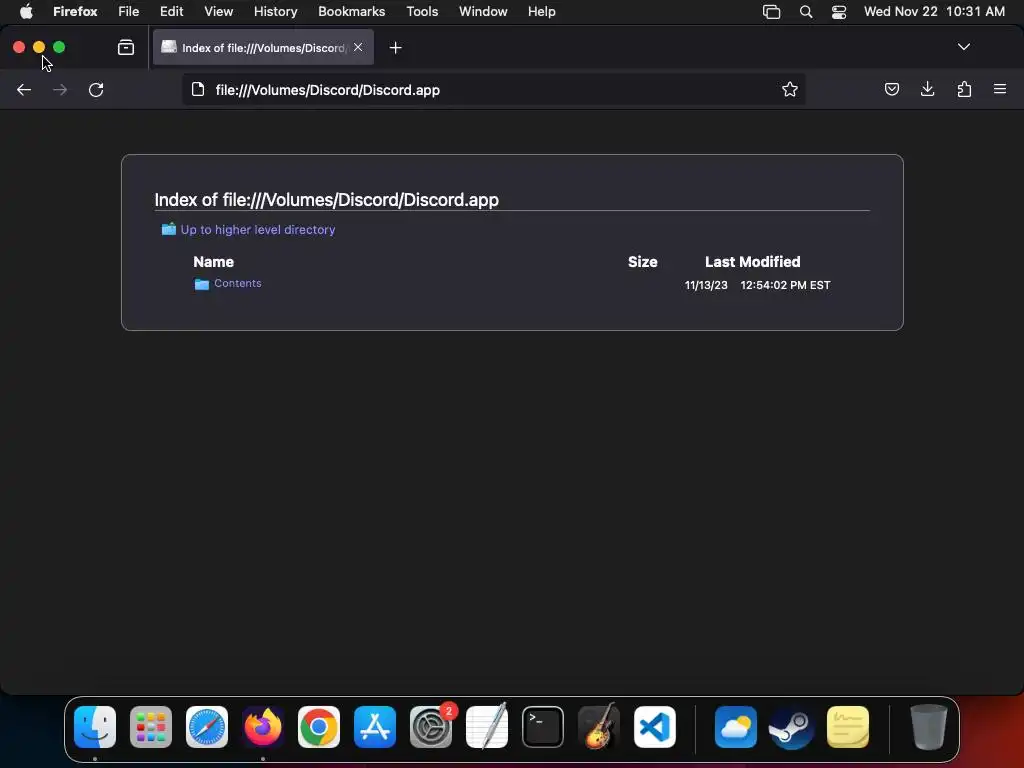Open the View menu
Image resolution: width=1024 pixels, height=768 pixels.
(218, 12)
